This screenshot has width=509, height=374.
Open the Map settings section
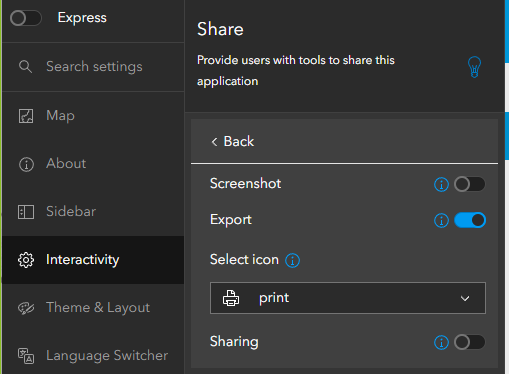coord(93,116)
